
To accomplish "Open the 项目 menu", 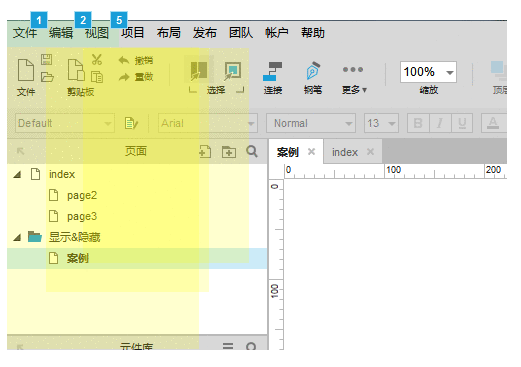I will pos(133,33).
